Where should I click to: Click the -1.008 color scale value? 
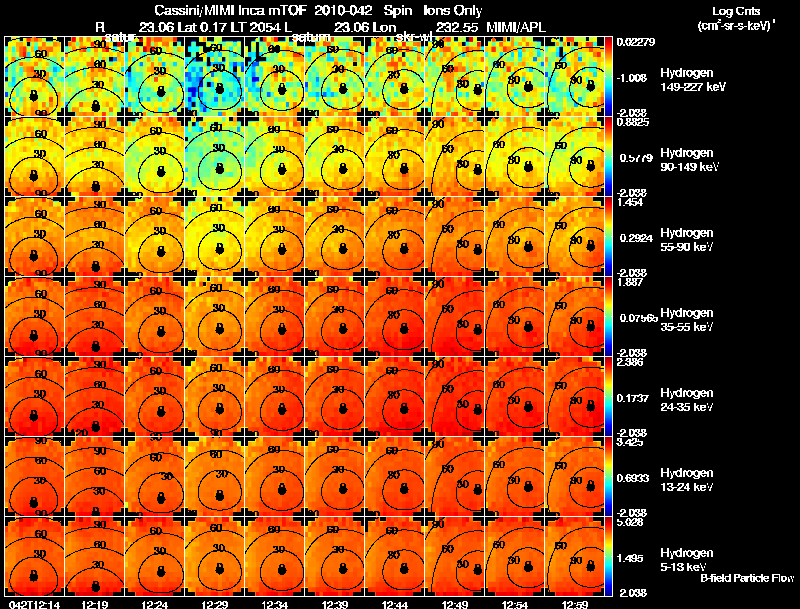(x=633, y=78)
